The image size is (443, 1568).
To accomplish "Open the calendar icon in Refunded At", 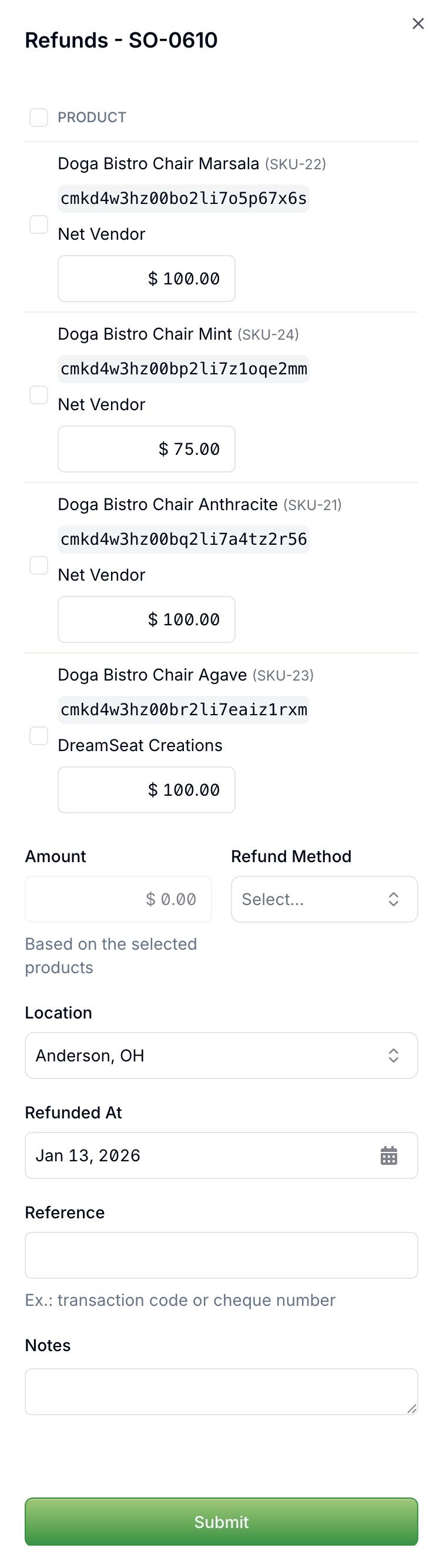I will [x=389, y=1155].
